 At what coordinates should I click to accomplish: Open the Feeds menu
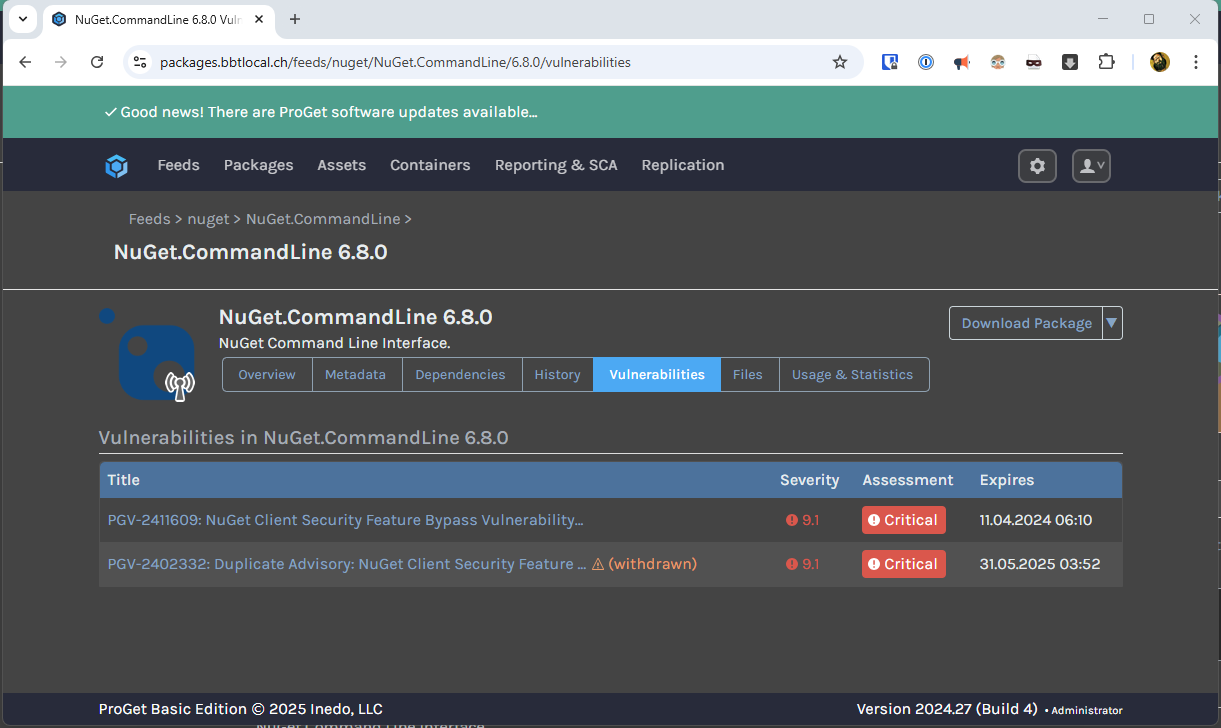[x=179, y=165]
